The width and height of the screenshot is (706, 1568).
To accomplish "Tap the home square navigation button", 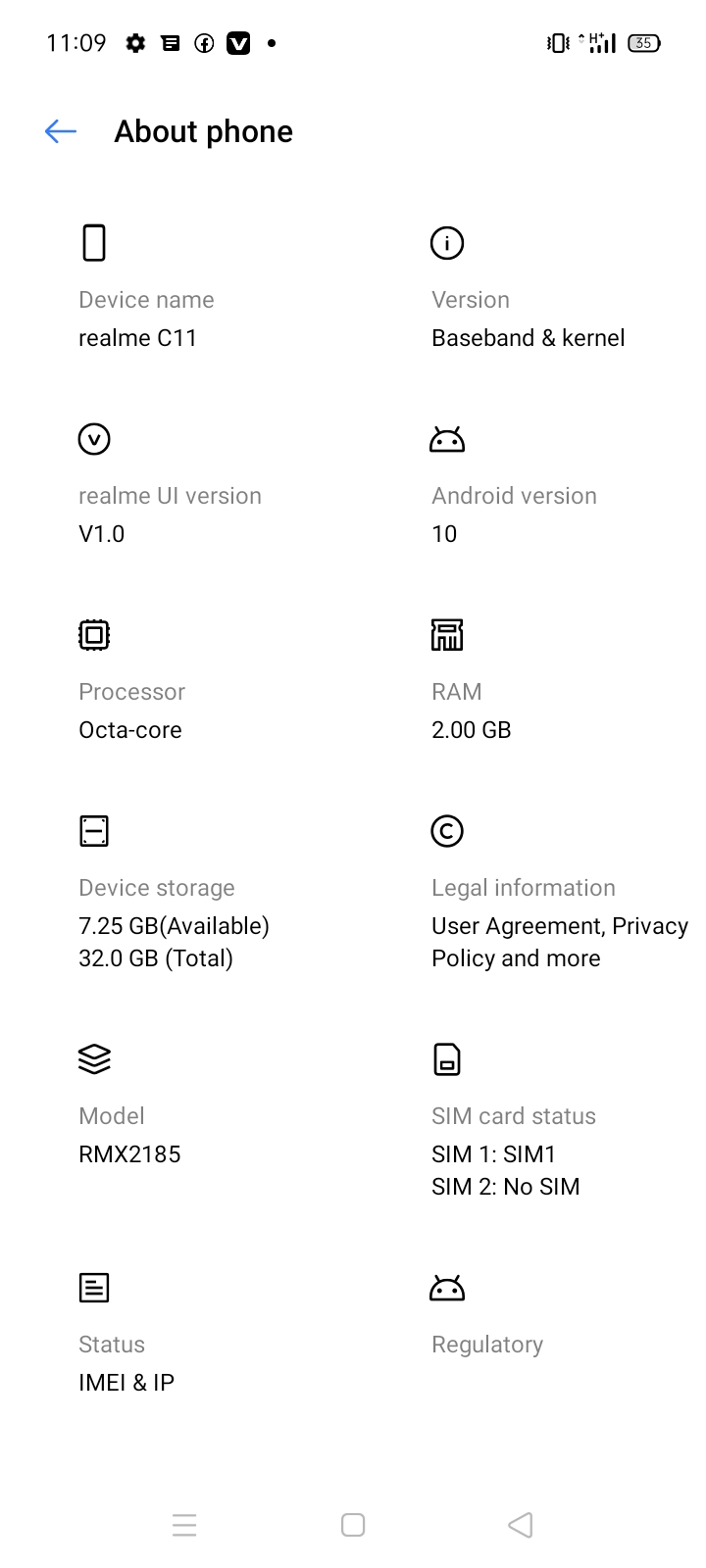I will point(353,1525).
